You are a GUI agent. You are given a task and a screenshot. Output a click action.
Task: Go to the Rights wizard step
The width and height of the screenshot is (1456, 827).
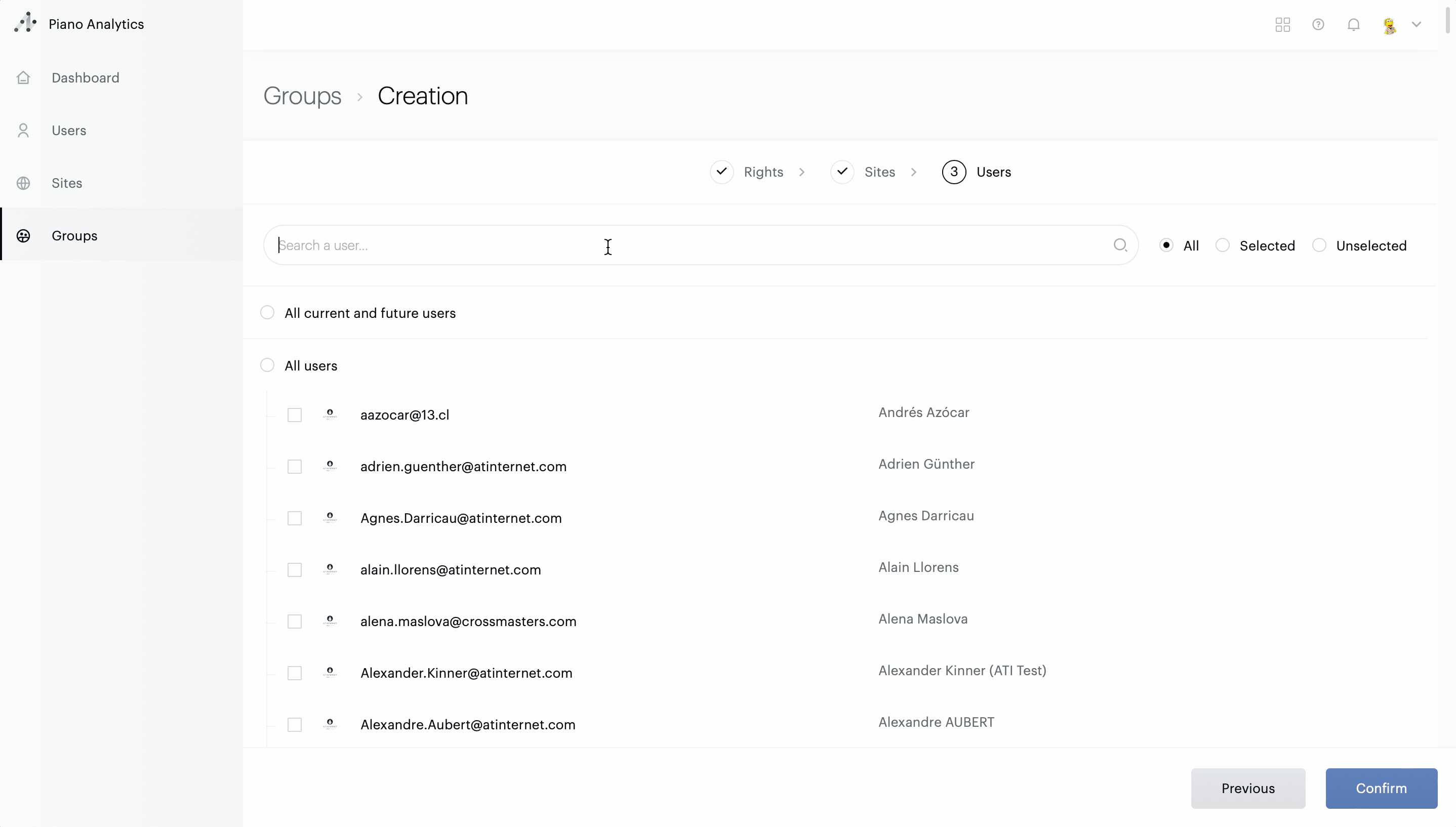(x=762, y=172)
